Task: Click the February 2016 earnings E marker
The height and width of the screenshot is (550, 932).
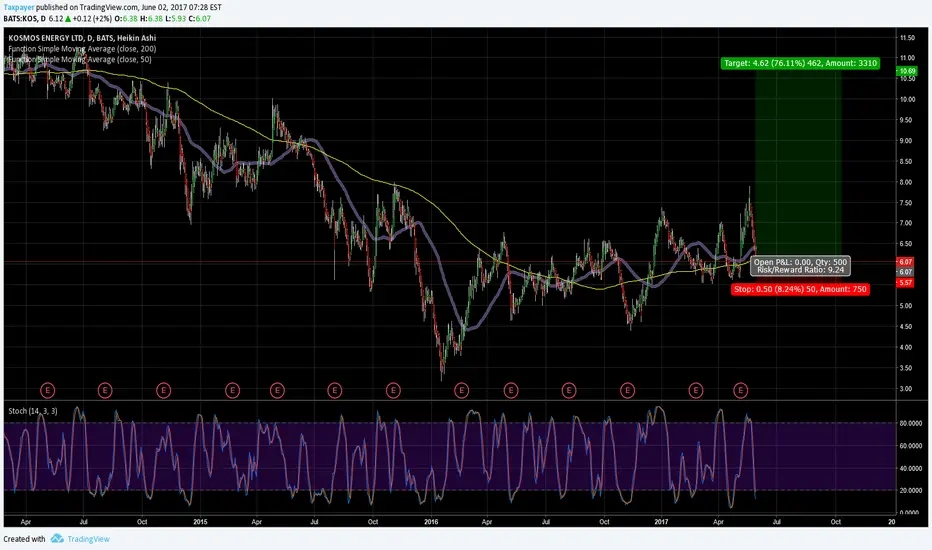Action: pos(461,391)
